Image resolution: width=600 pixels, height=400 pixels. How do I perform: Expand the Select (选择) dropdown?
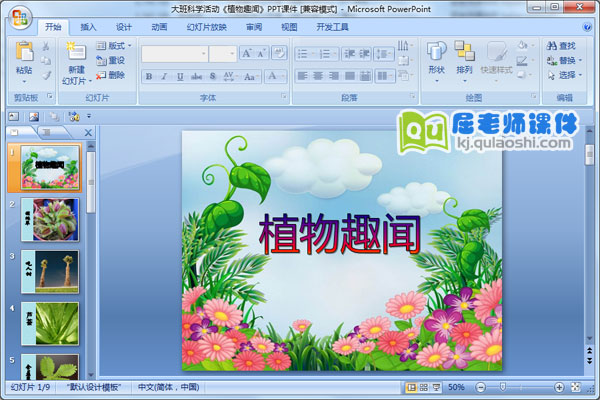coord(580,75)
